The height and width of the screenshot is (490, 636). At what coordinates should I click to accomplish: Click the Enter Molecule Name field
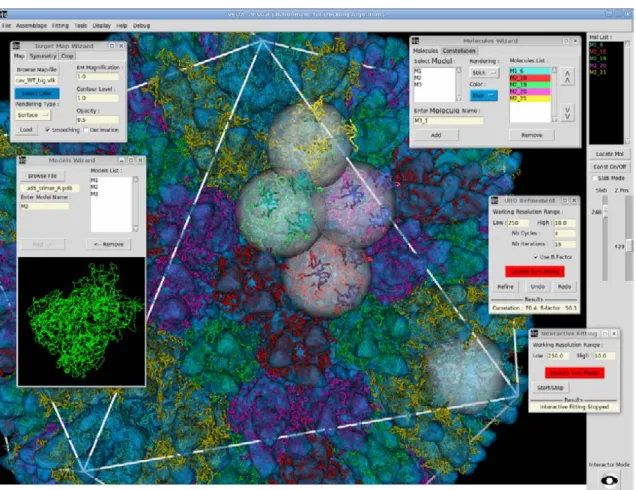pos(448,120)
